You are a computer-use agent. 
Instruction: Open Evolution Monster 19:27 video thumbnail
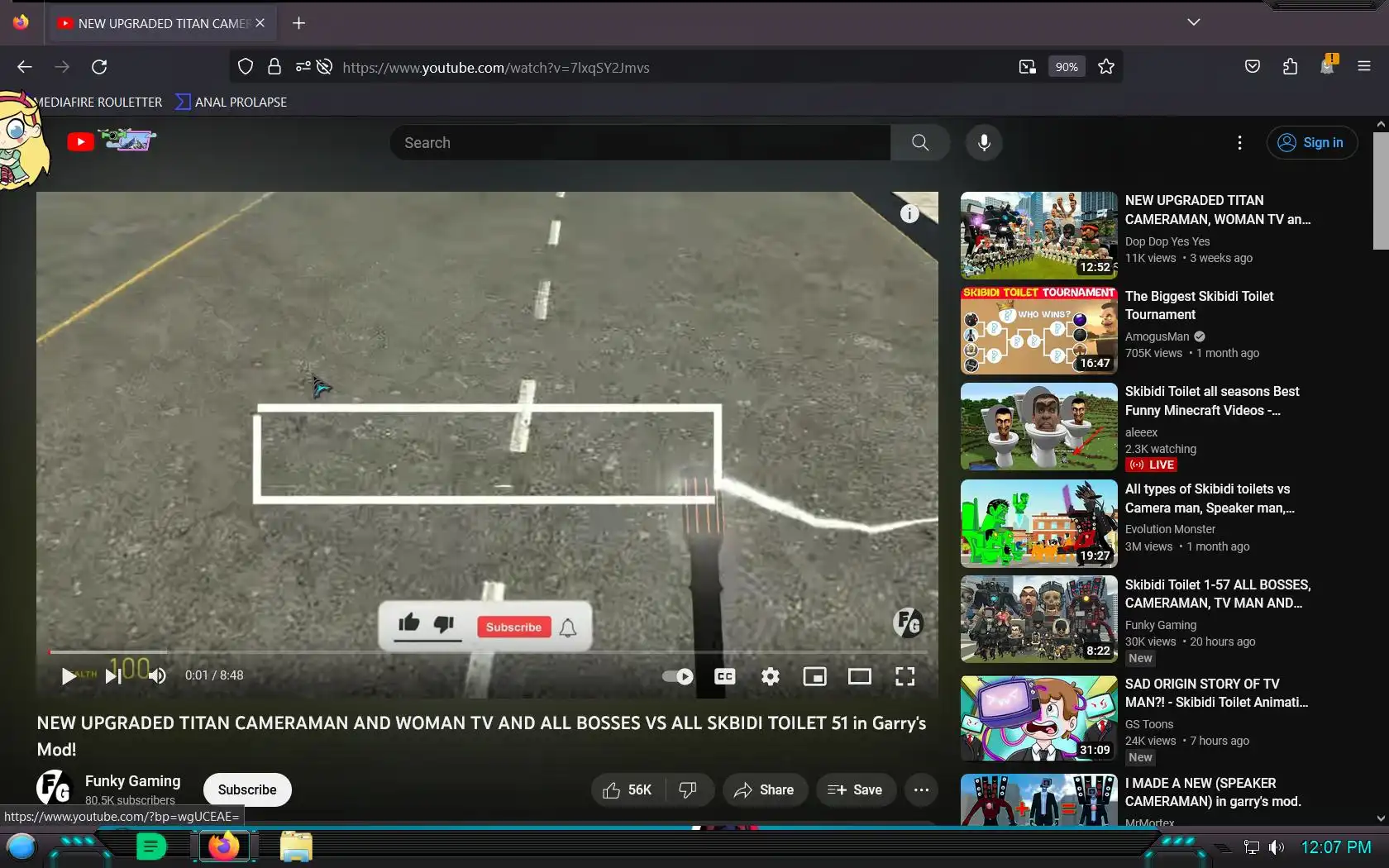[x=1038, y=524]
